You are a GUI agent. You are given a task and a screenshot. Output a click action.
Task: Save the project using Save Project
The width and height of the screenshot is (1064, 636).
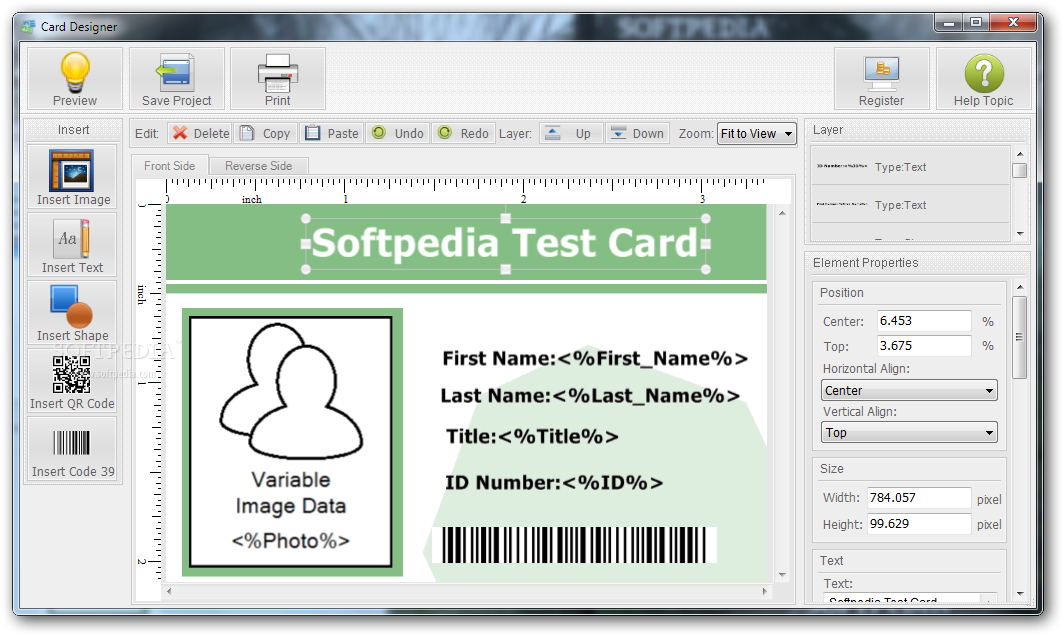point(176,79)
